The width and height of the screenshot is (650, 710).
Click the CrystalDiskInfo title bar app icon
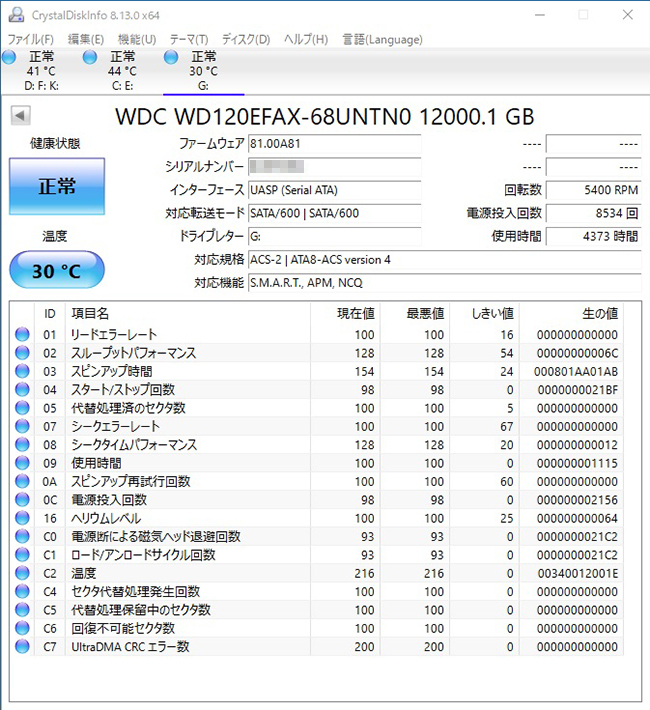[x=13, y=14]
